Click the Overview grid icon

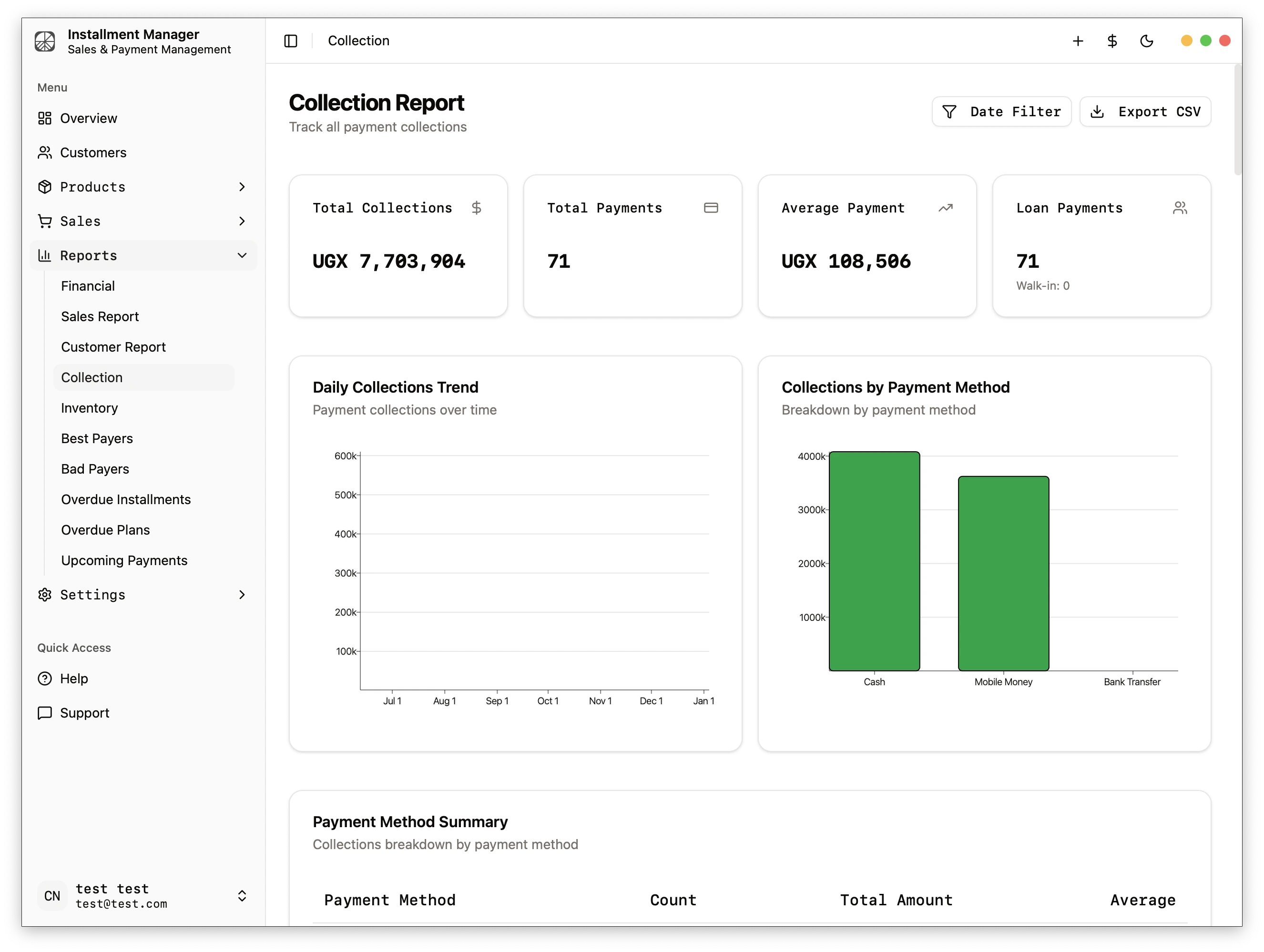(x=45, y=118)
